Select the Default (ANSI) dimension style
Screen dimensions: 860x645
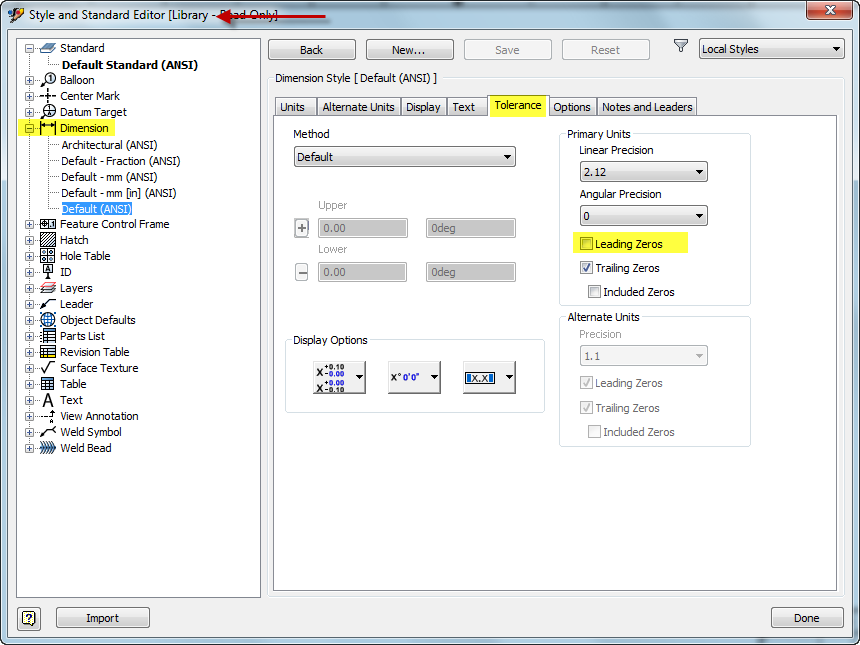[x=96, y=208]
